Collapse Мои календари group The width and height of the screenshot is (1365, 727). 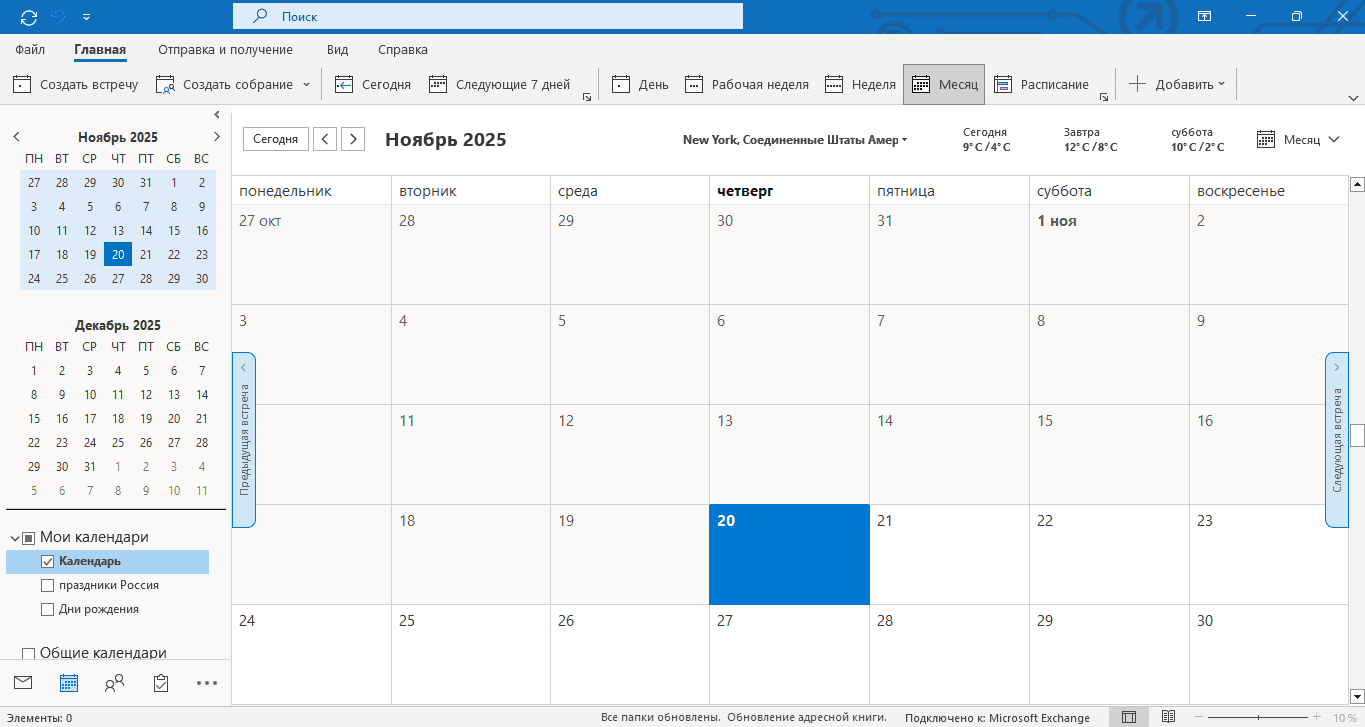(15, 538)
